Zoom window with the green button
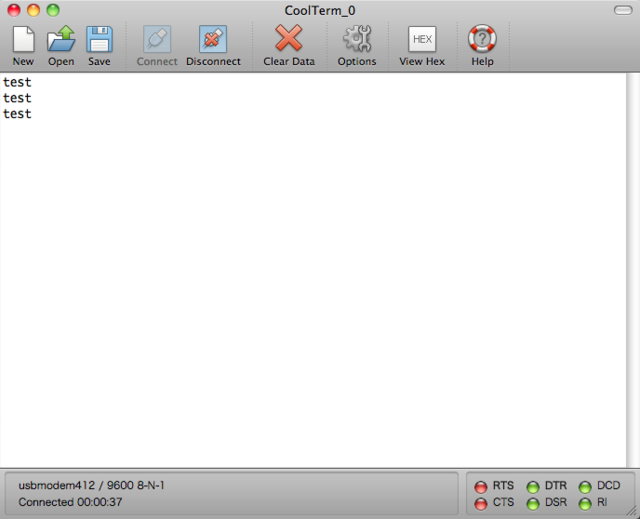Viewport: 640px width, 519px height. click(x=53, y=10)
